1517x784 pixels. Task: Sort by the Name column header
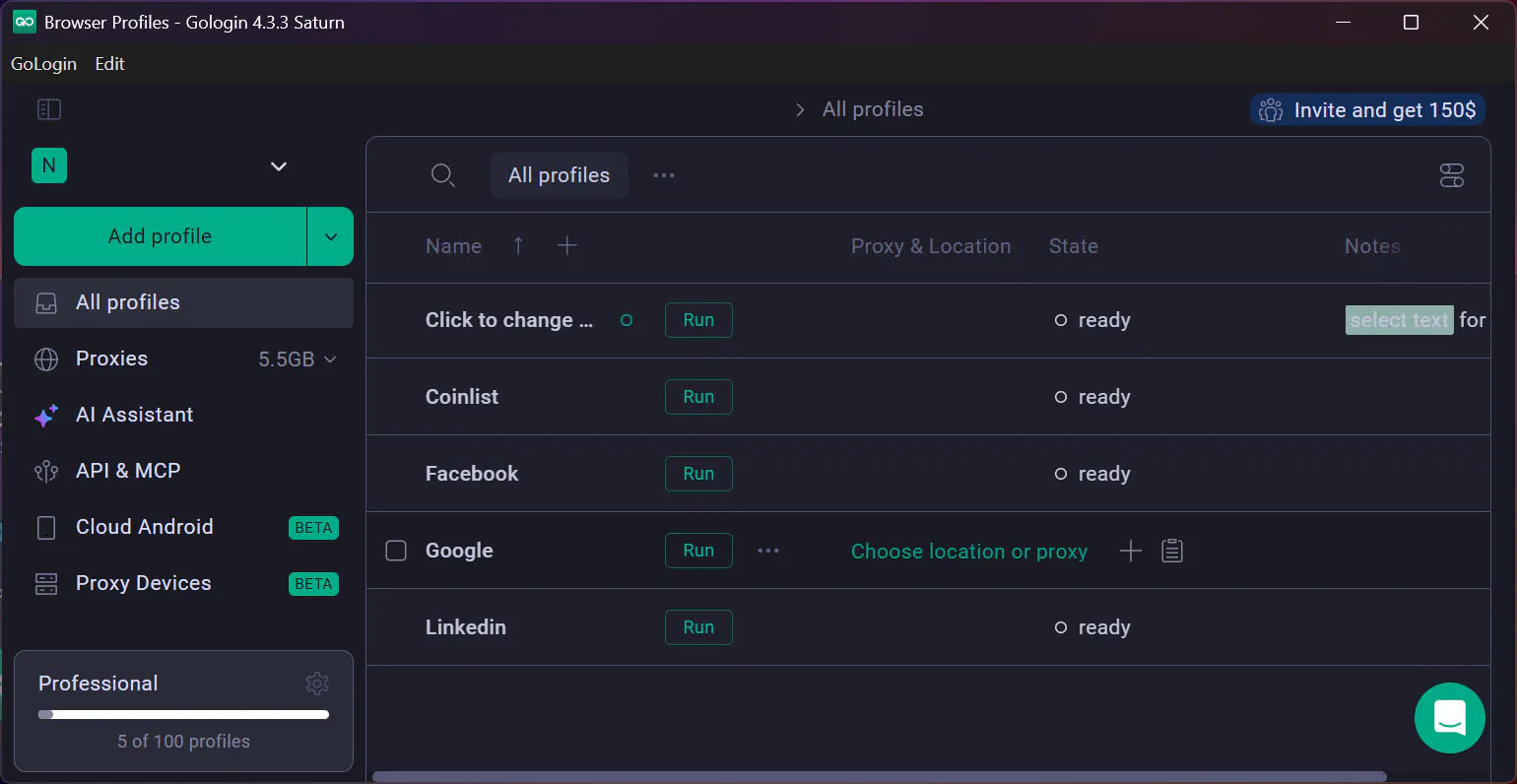[453, 246]
